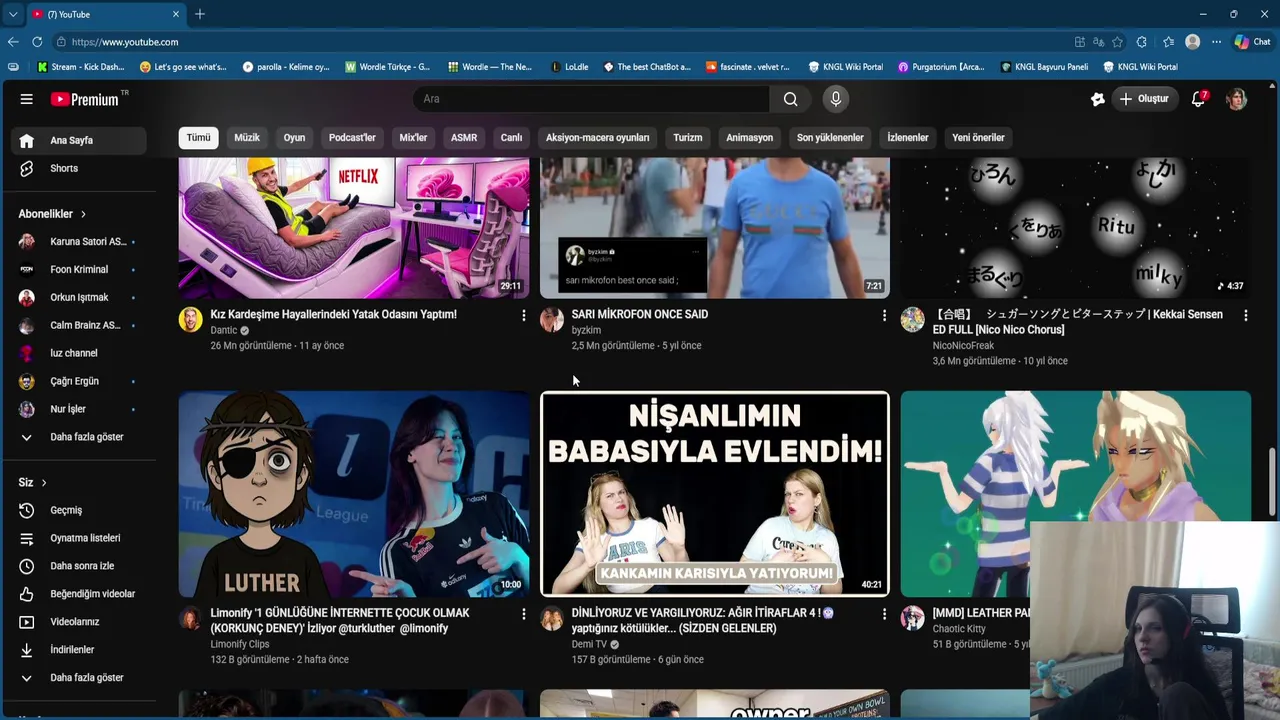
Task: Expand the Siz section chevron
Action: [44, 483]
